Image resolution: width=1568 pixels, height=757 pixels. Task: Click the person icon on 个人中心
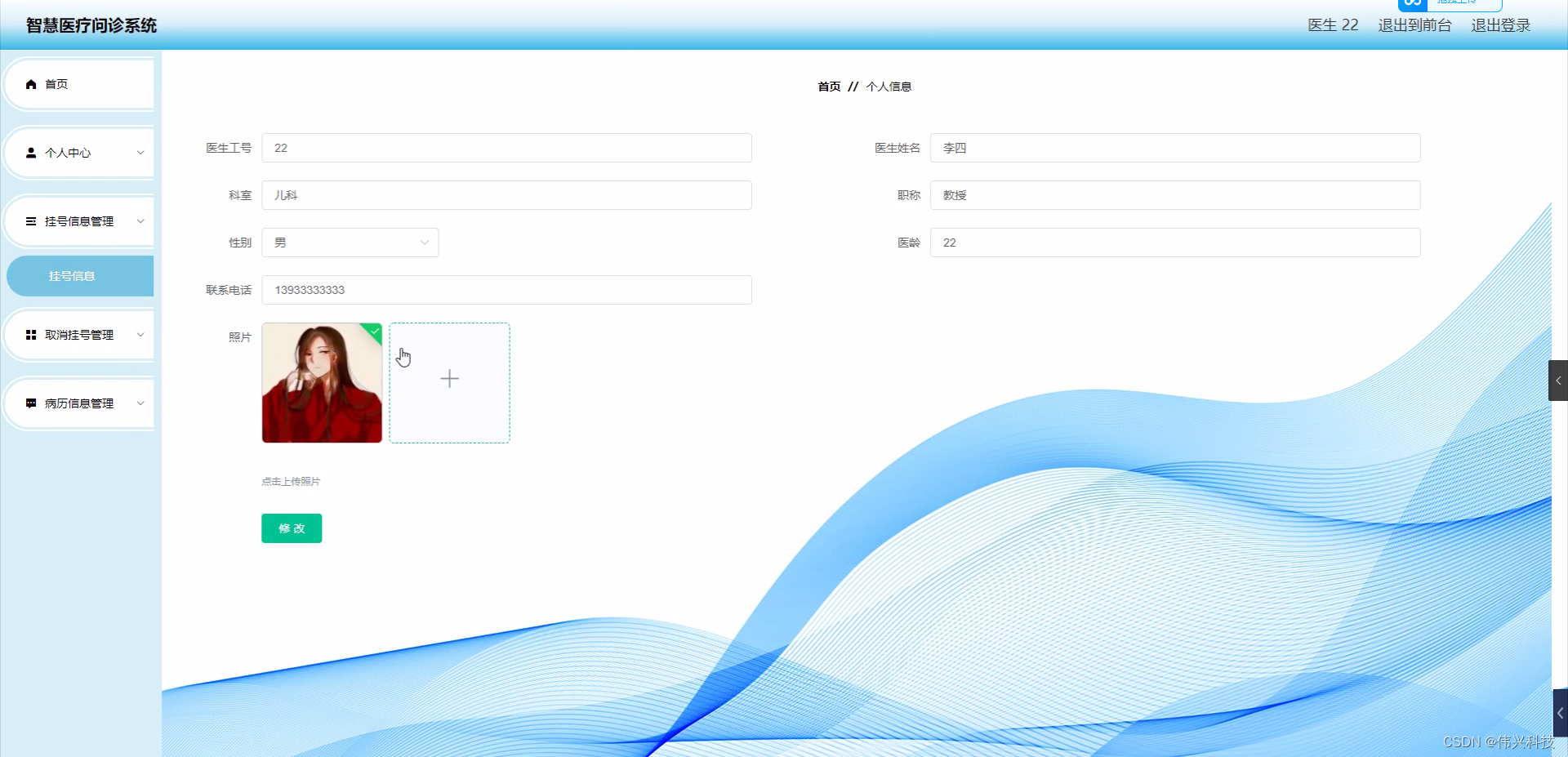[x=31, y=152]
